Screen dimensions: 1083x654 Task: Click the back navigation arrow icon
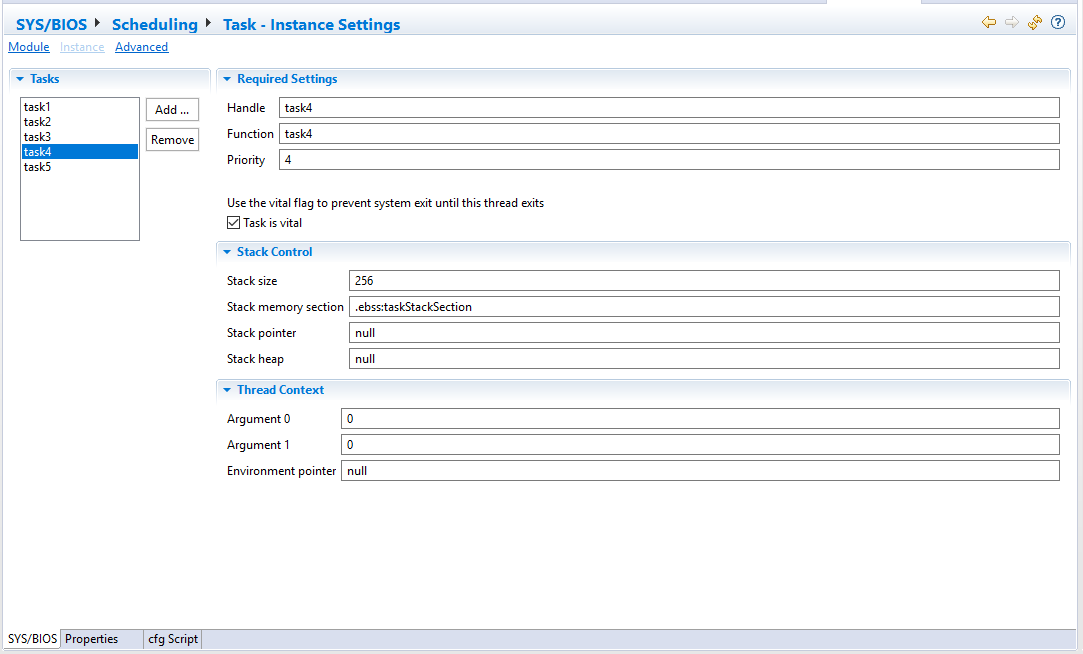(x=988, y=22)
